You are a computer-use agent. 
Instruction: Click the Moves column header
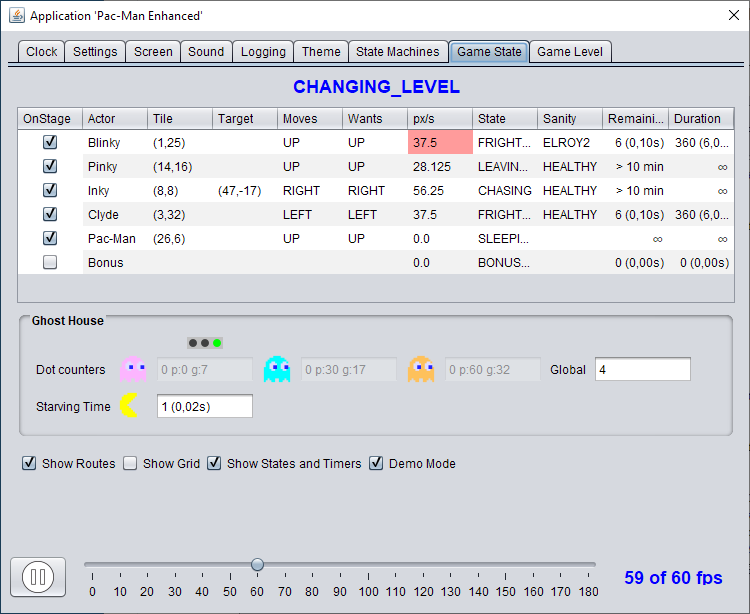[x=310, y=119]
